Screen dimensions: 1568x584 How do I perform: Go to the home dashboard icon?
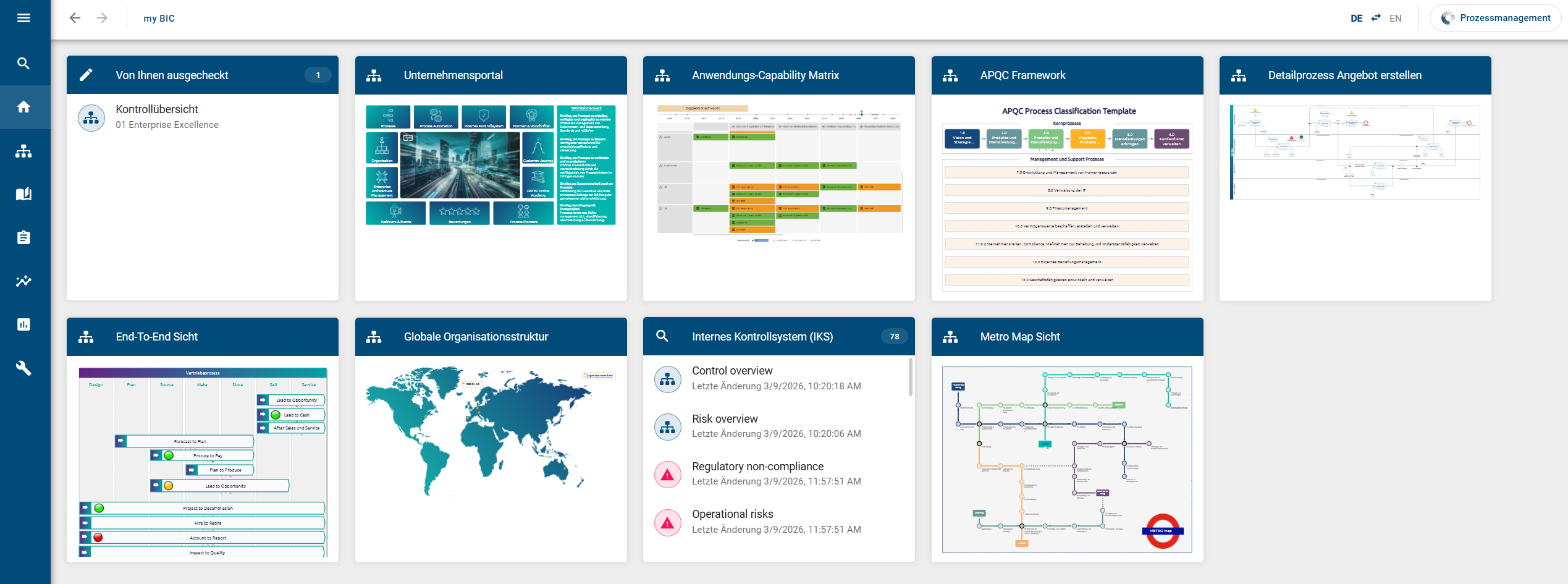tap(23, 107)
